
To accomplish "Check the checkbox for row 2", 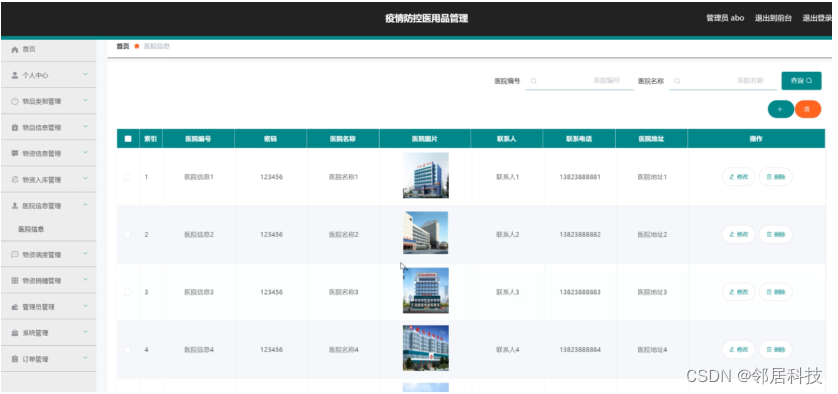I will click(127, 235).
